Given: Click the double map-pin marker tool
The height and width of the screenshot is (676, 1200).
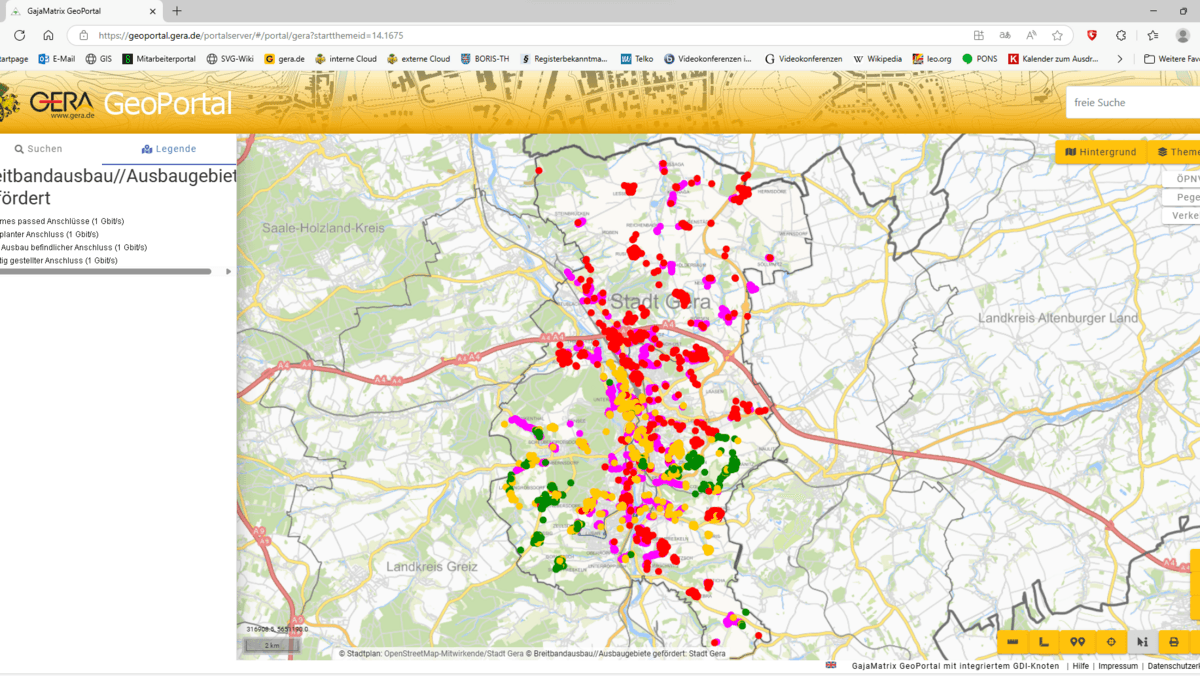Looking at the screenshot, I should 1077,642.
